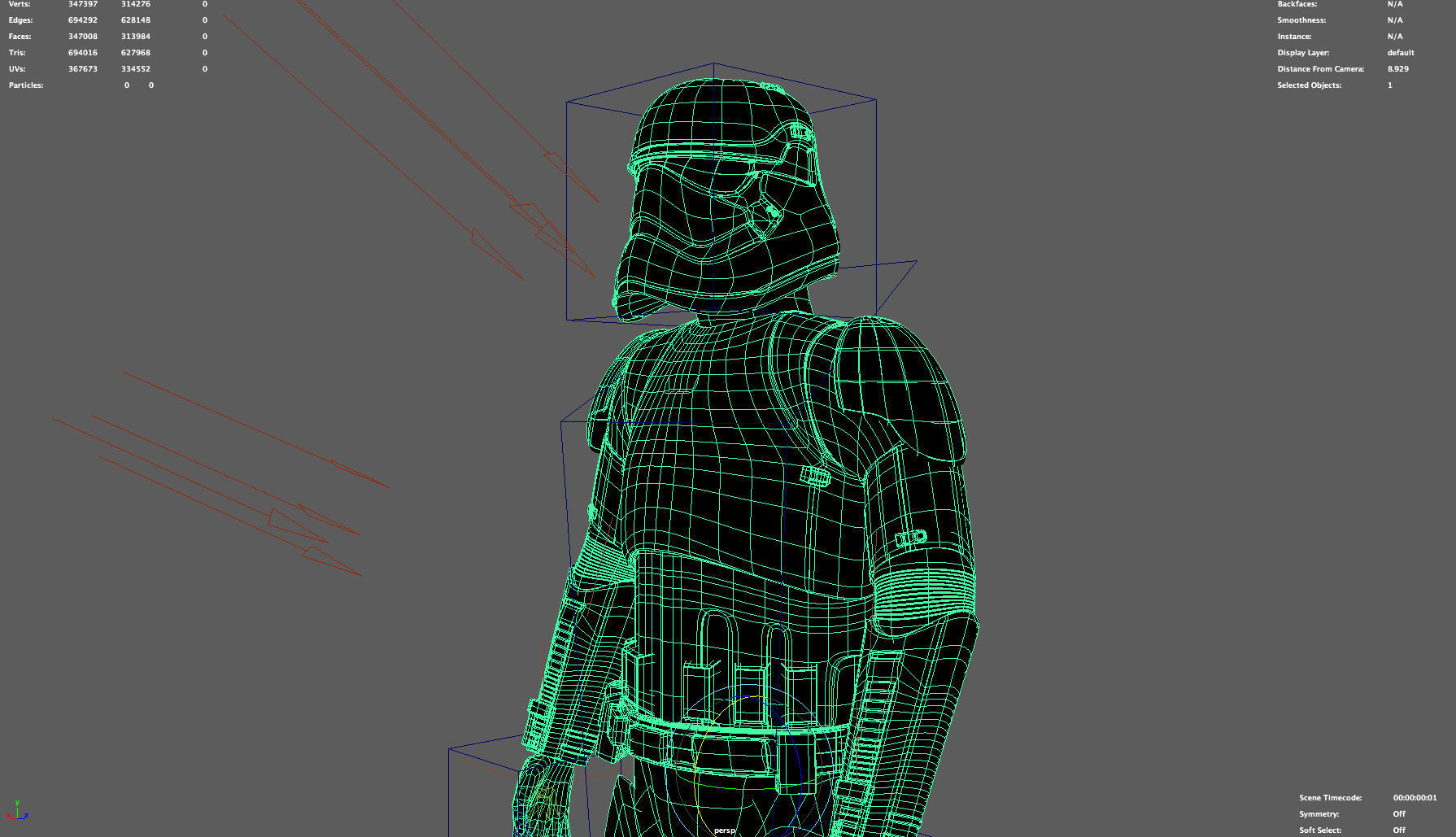
Task: Click the 'Soft Select:' label
Action: 1320,830
